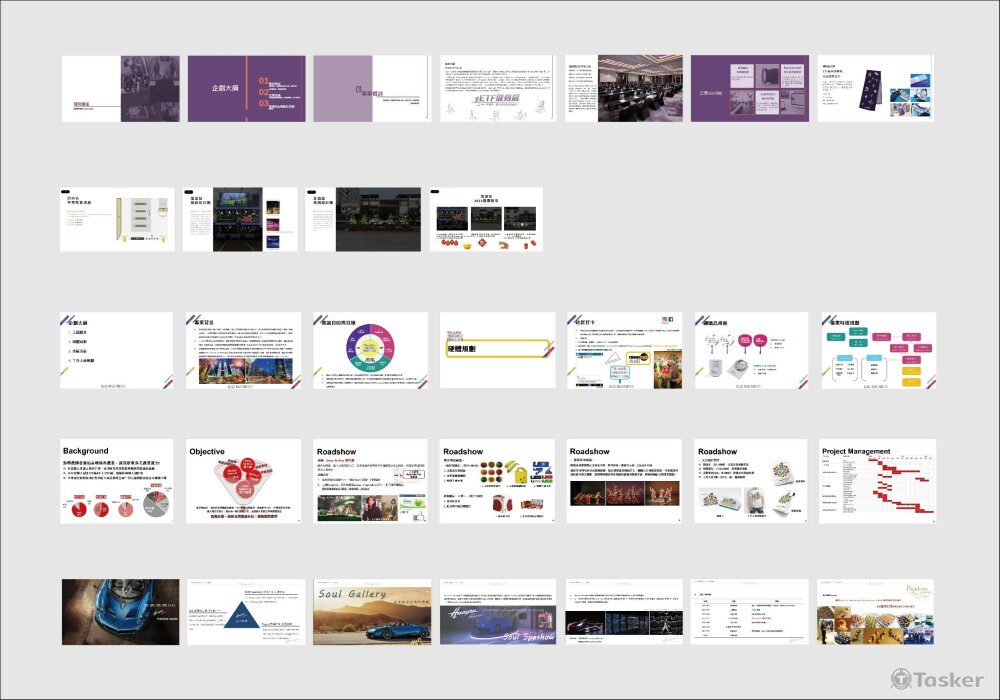Open the Roadshow slide with stage and woman photos
Viewport: 1000px width, 700px height.
click(371, 481)
